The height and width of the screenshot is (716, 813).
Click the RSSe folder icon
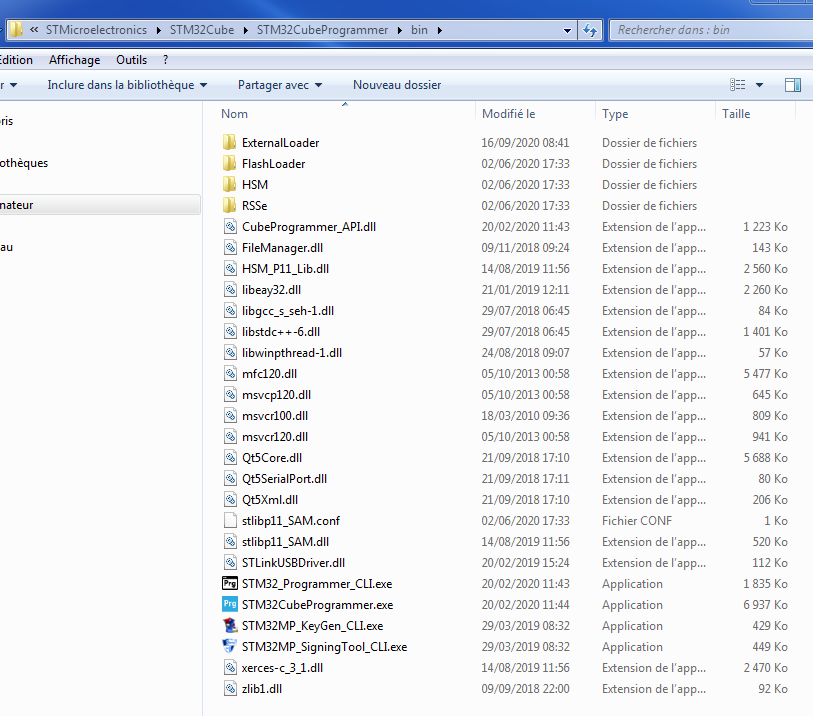[x=229, y=206]
